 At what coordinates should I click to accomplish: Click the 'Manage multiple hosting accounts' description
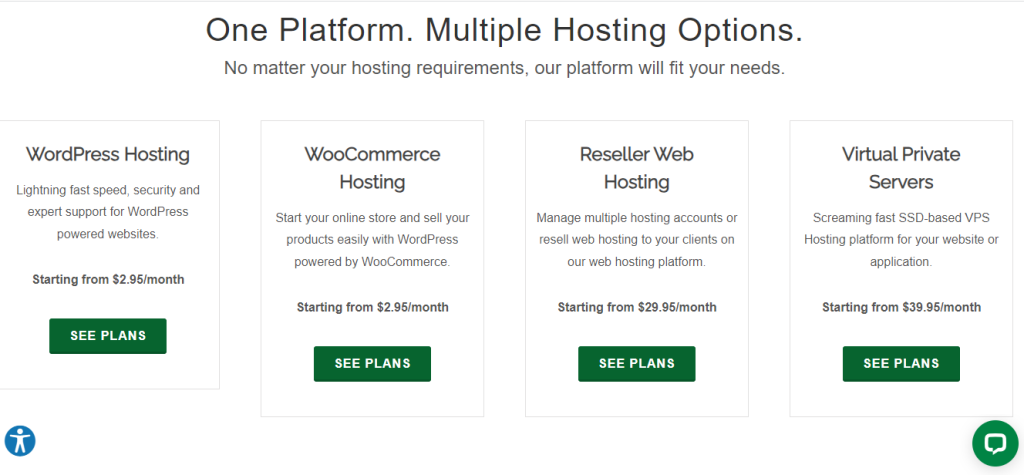point(637,240)
